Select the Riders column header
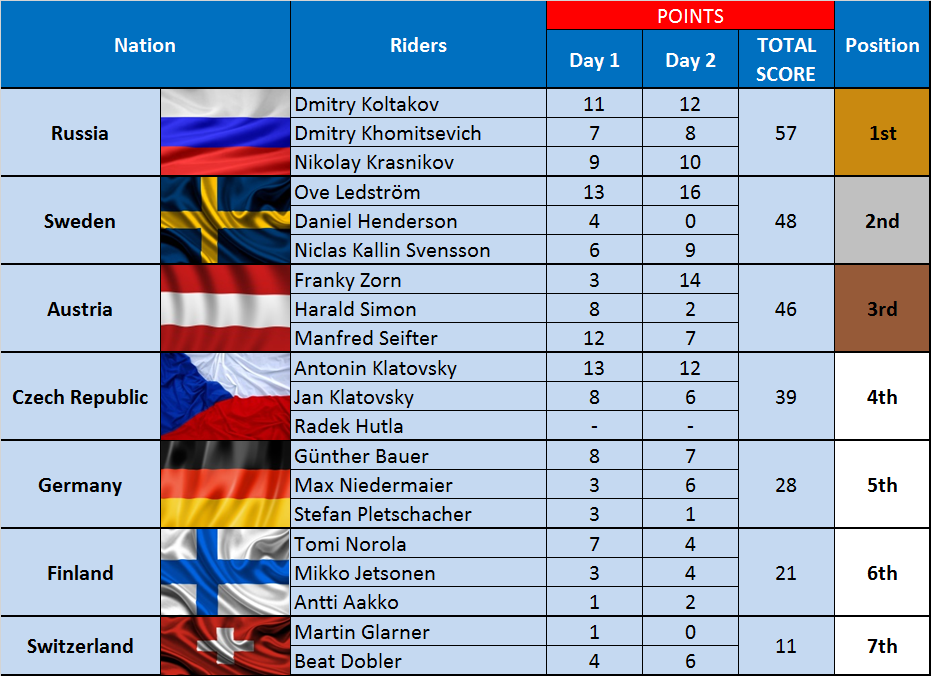The height and width of the screenshot is (676, 932). point(418,45)
